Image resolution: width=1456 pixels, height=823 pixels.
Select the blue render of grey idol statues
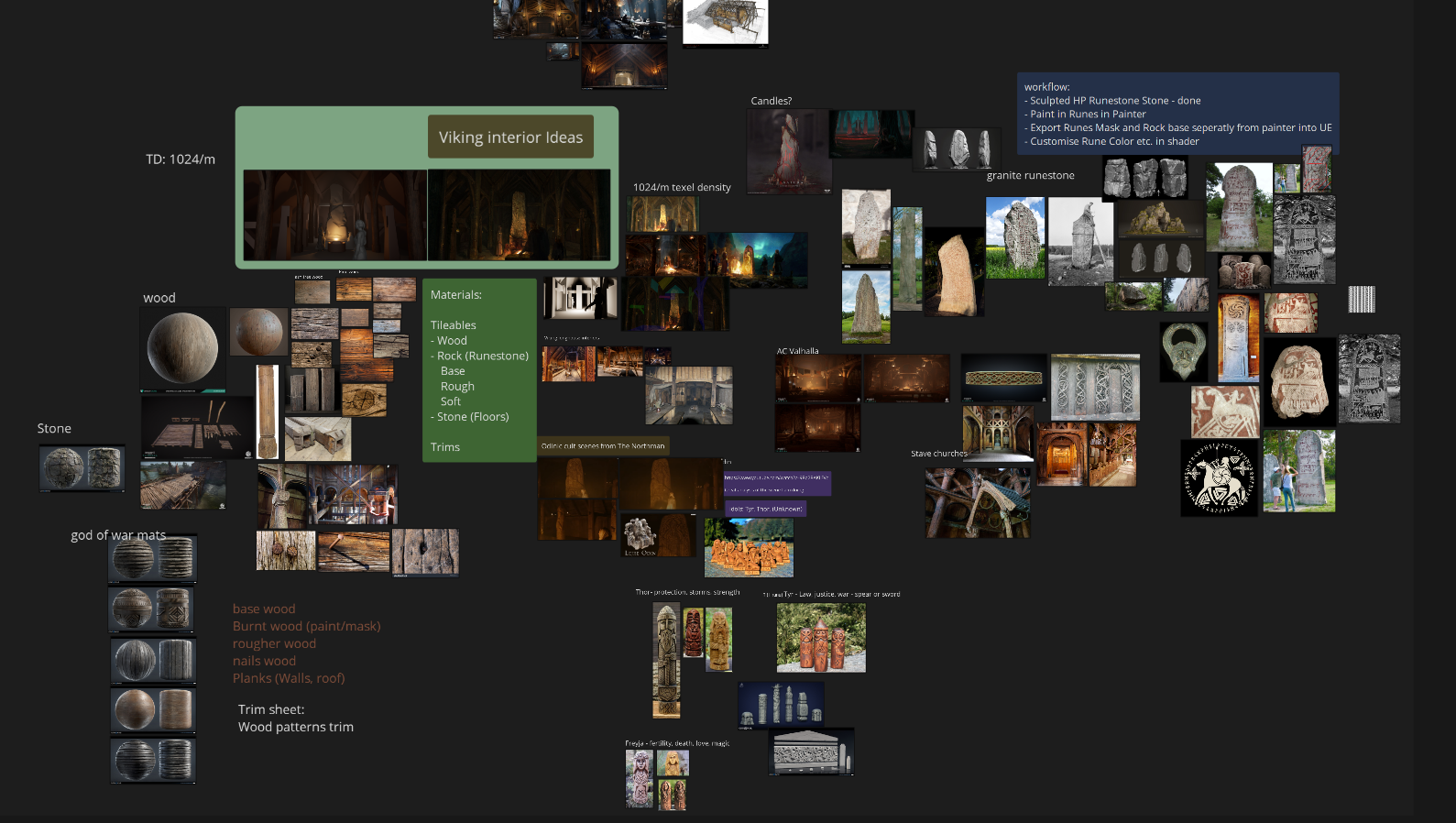pos(781,704)
